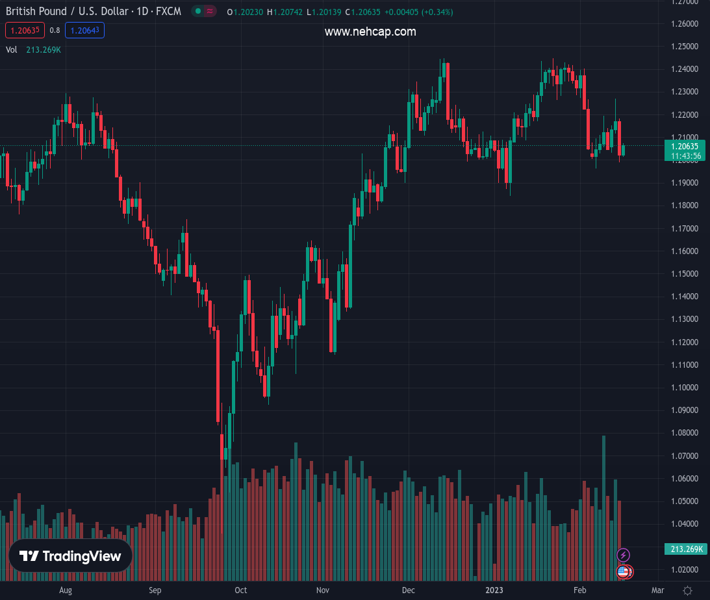Click the 1.05000 price axis label
This screenshot has width=710, height=600.
pyautogui.click(x=685, y=501)
